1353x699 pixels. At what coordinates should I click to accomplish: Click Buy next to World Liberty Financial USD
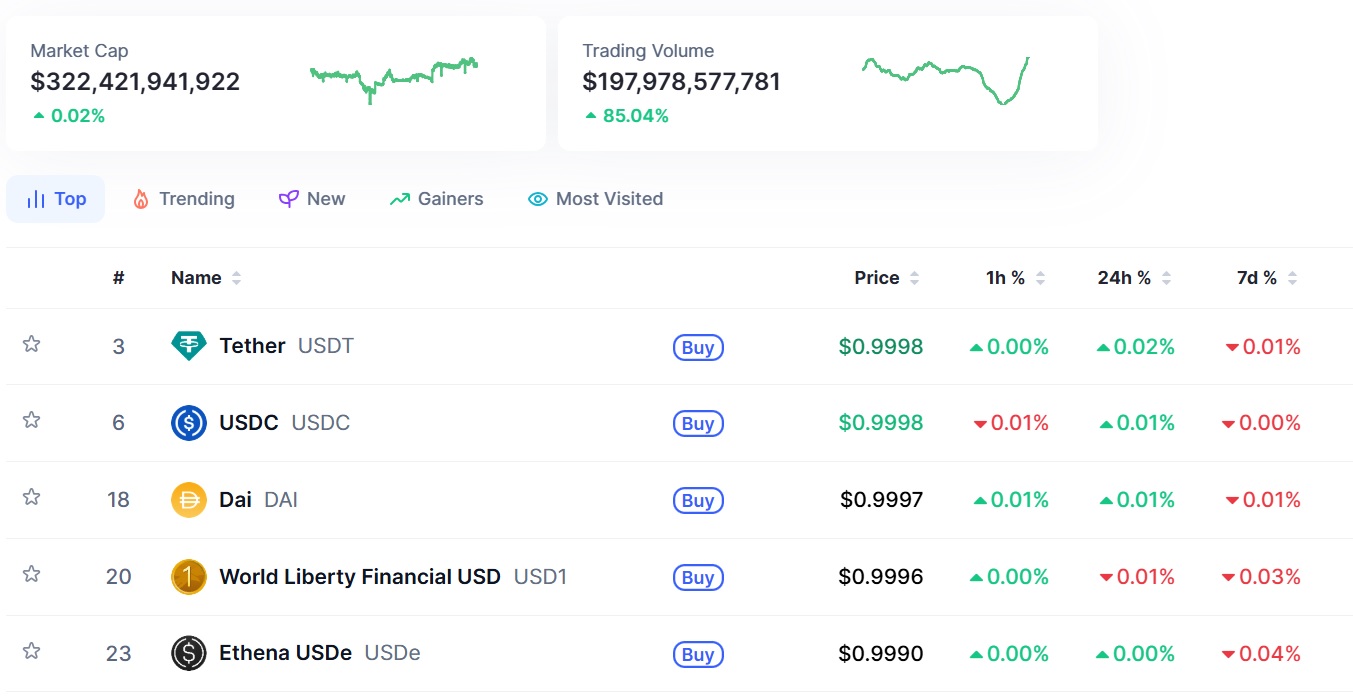pyautogui.click(x=698, y=578)
